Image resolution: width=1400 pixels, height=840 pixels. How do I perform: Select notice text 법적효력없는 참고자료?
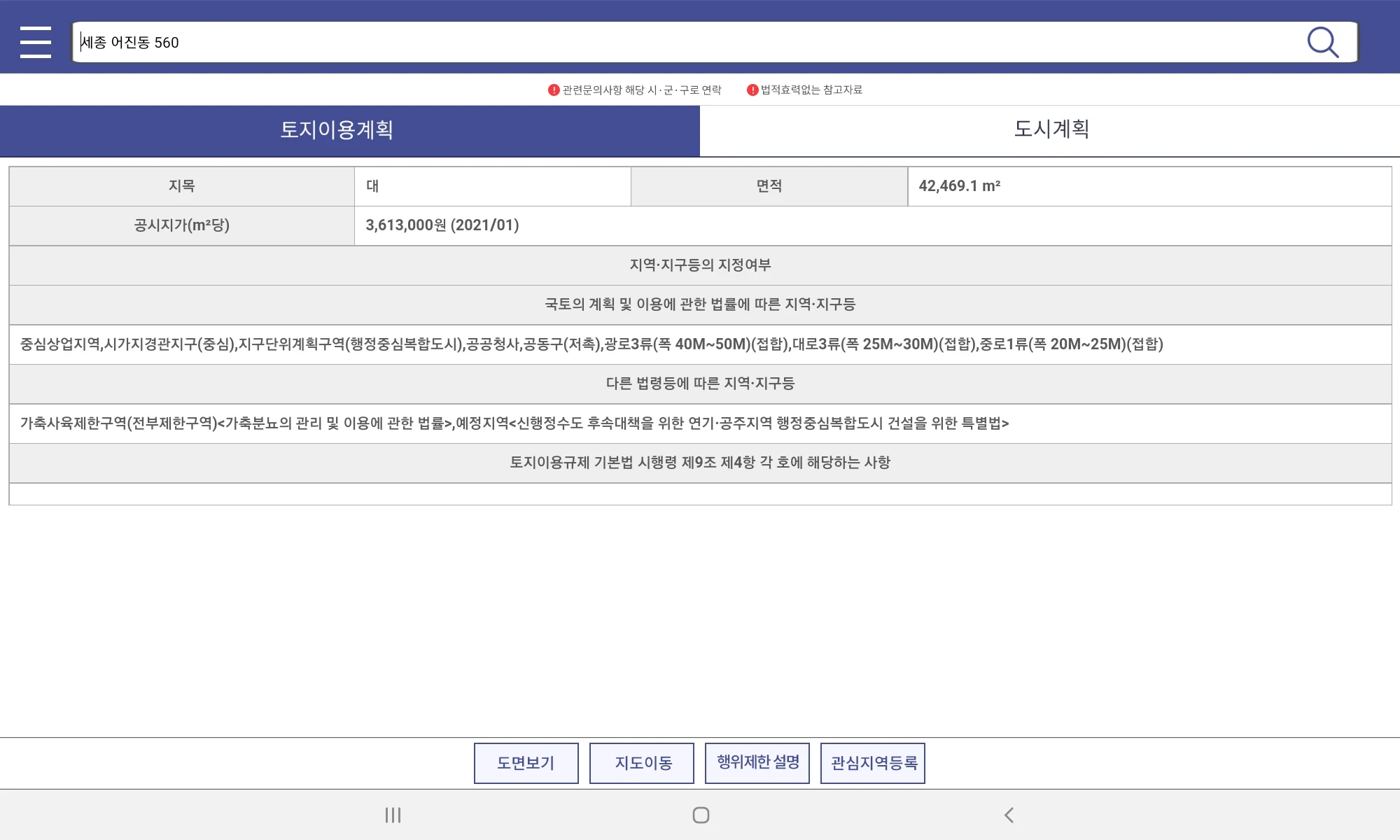pyautogui.click(x=811, y=90)
